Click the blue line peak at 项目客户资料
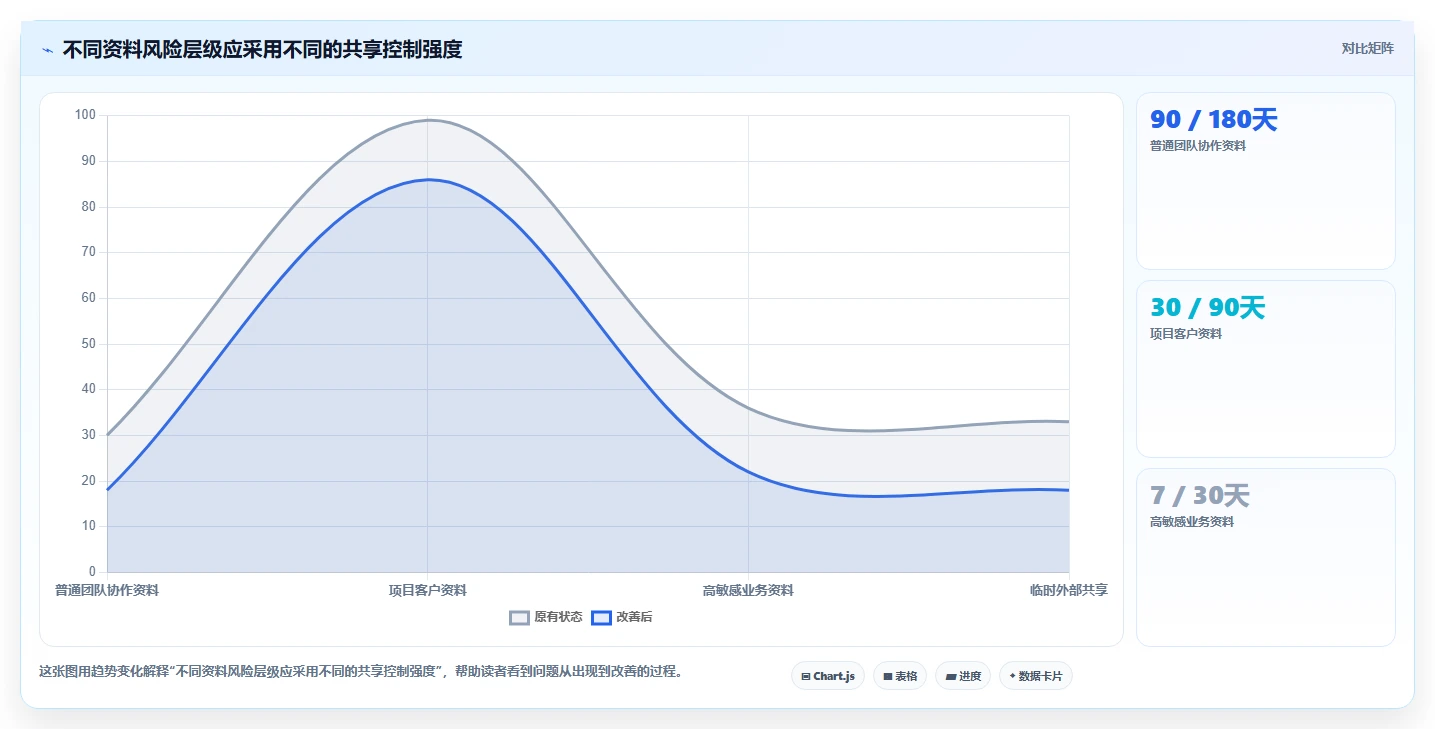The width and height of the screenshot is (1435, 729). click(428, 180)
